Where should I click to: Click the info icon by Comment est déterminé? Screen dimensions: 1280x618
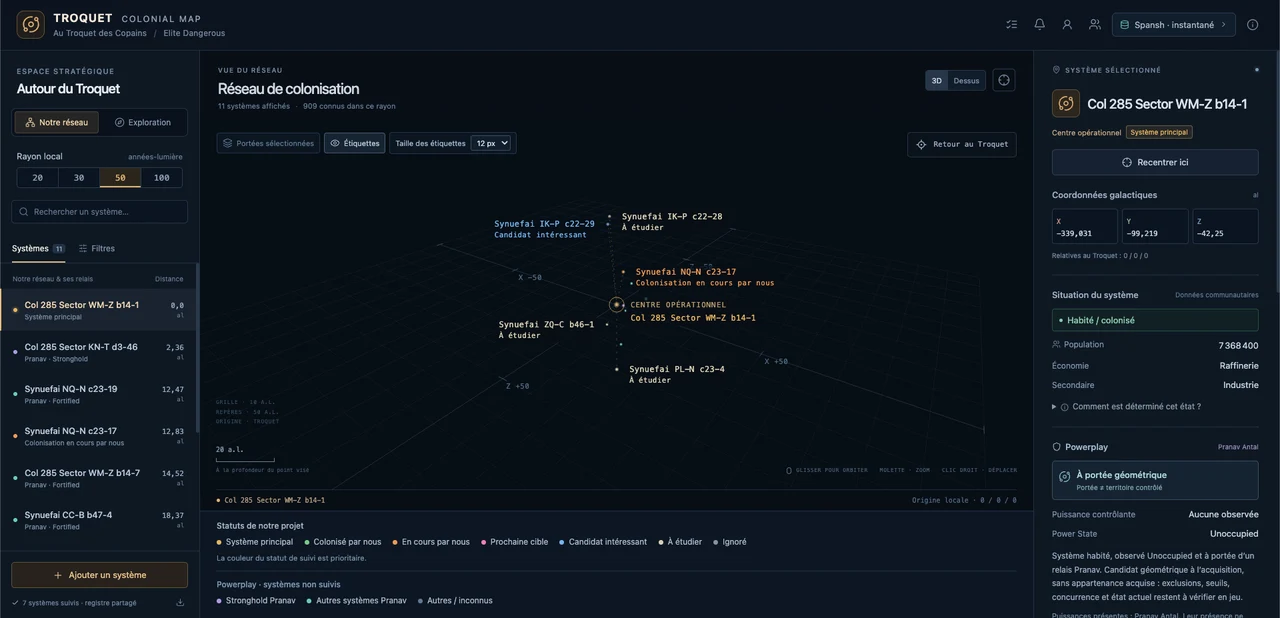[1064, 407]
